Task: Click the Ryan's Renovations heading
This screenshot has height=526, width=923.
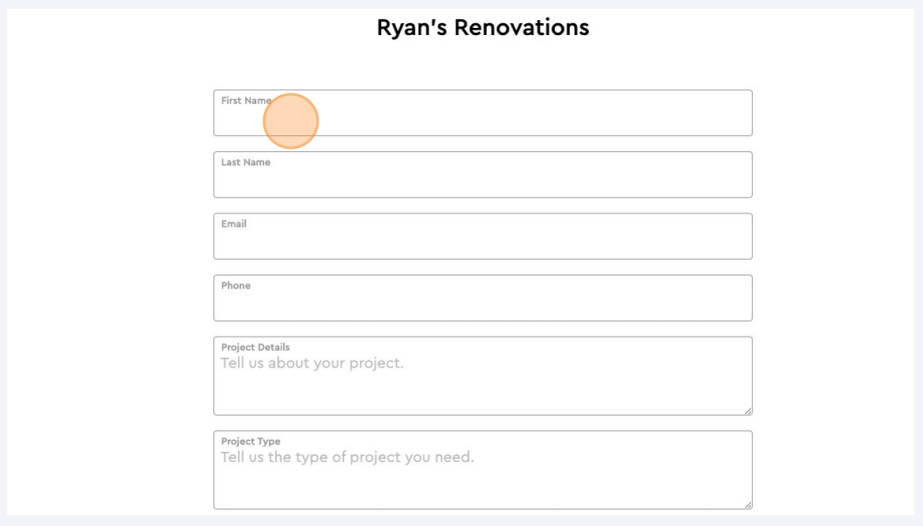Action: click(482, 28)
